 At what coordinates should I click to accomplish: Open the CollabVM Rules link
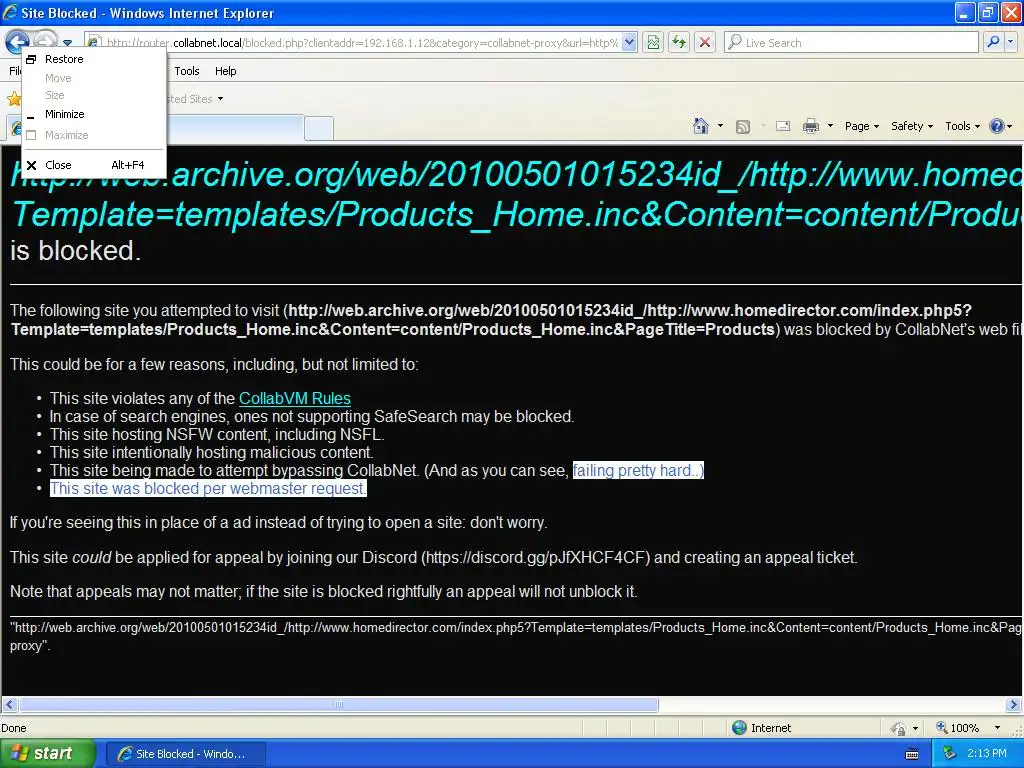click(295, 398)
